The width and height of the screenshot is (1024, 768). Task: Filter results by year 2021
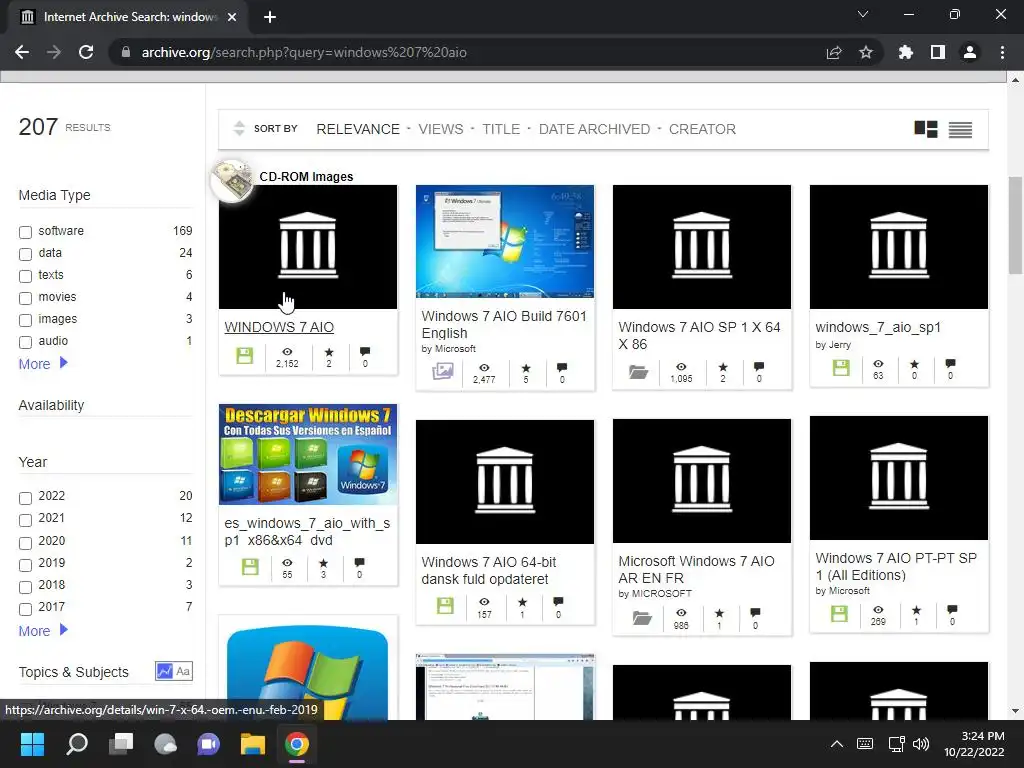[25, 520]
